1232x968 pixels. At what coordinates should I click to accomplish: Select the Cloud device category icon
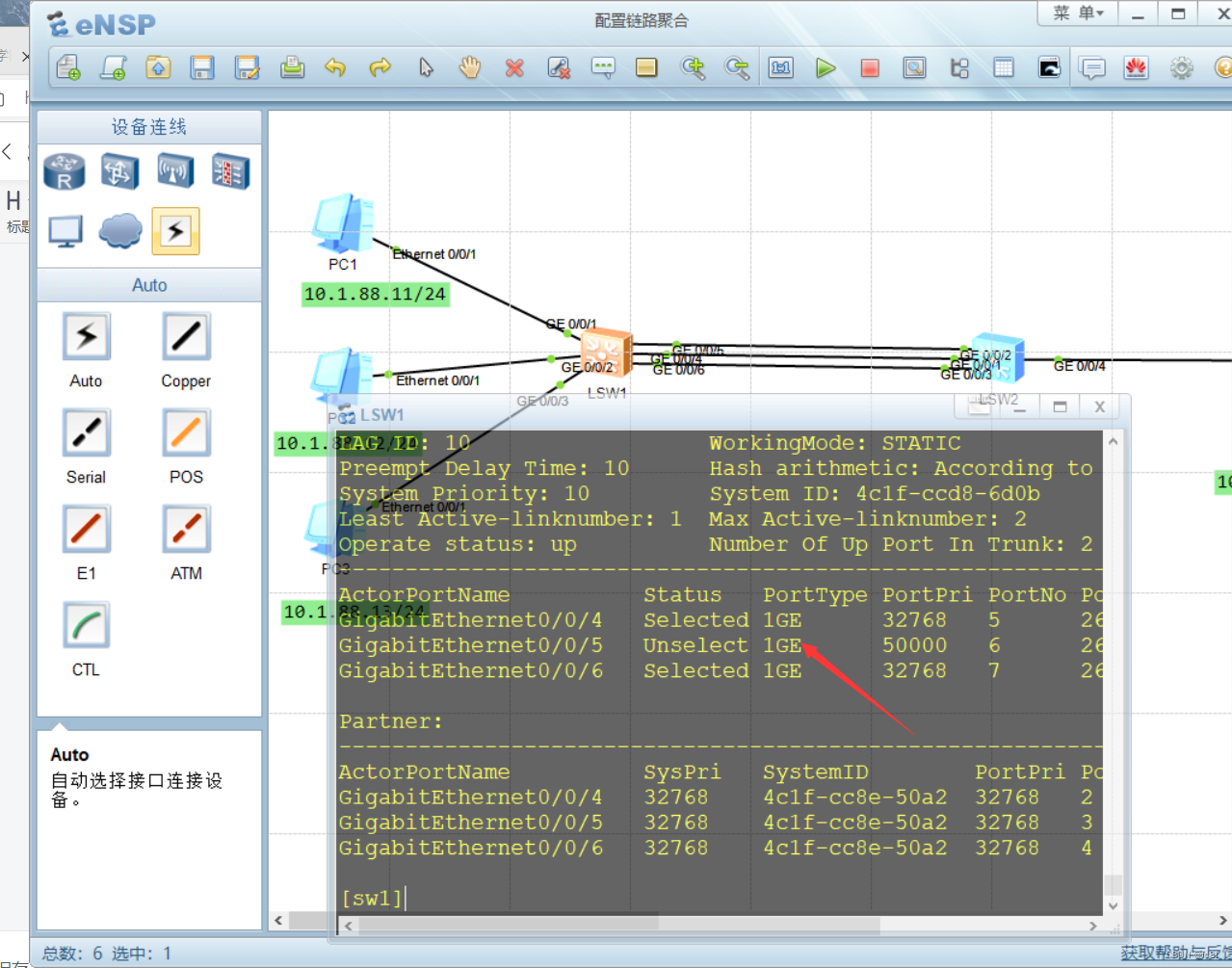(x=120, y=231)
